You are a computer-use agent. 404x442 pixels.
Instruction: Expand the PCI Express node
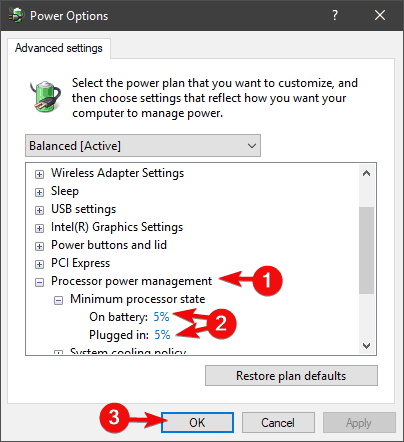coord(39,264)
